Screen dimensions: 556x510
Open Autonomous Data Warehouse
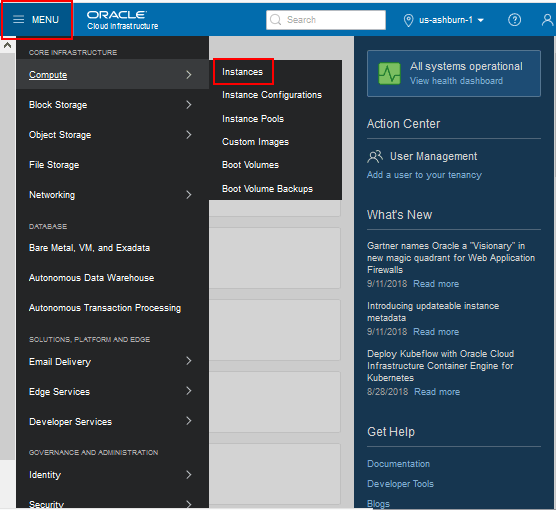point(91,278)
